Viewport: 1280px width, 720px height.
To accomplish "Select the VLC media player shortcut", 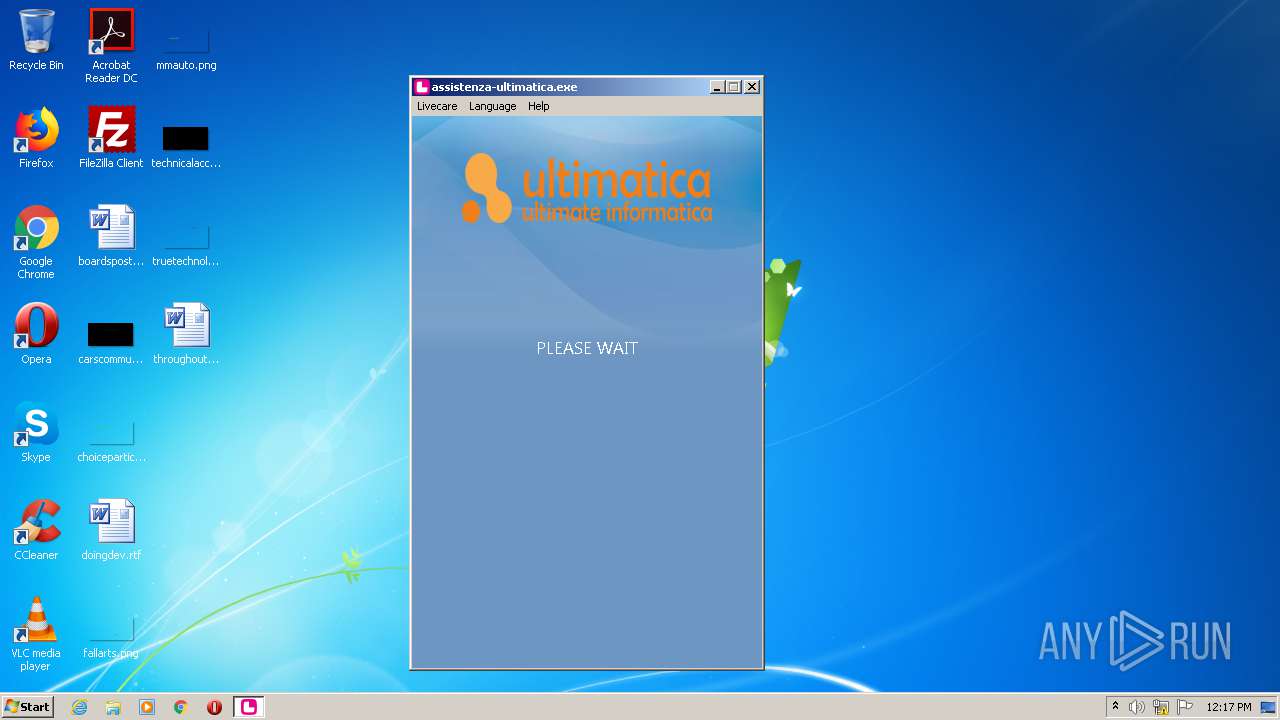I will (x=36, y=634).
